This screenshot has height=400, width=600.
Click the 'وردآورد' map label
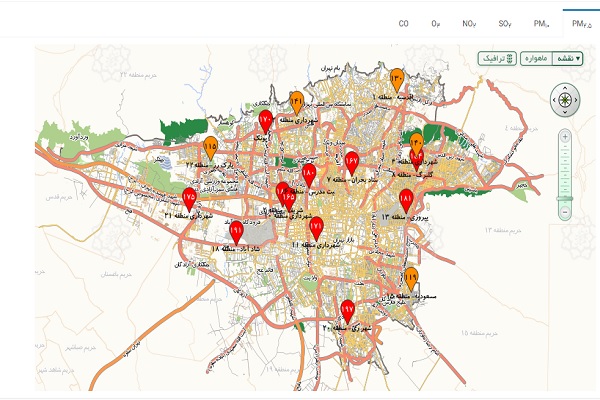[x=78, y=137]
